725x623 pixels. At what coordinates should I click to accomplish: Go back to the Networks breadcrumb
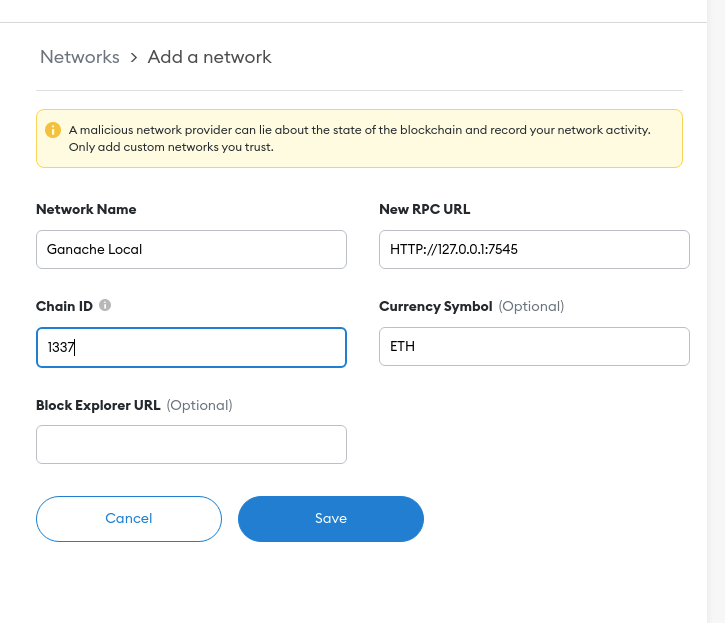pos(80,57)
